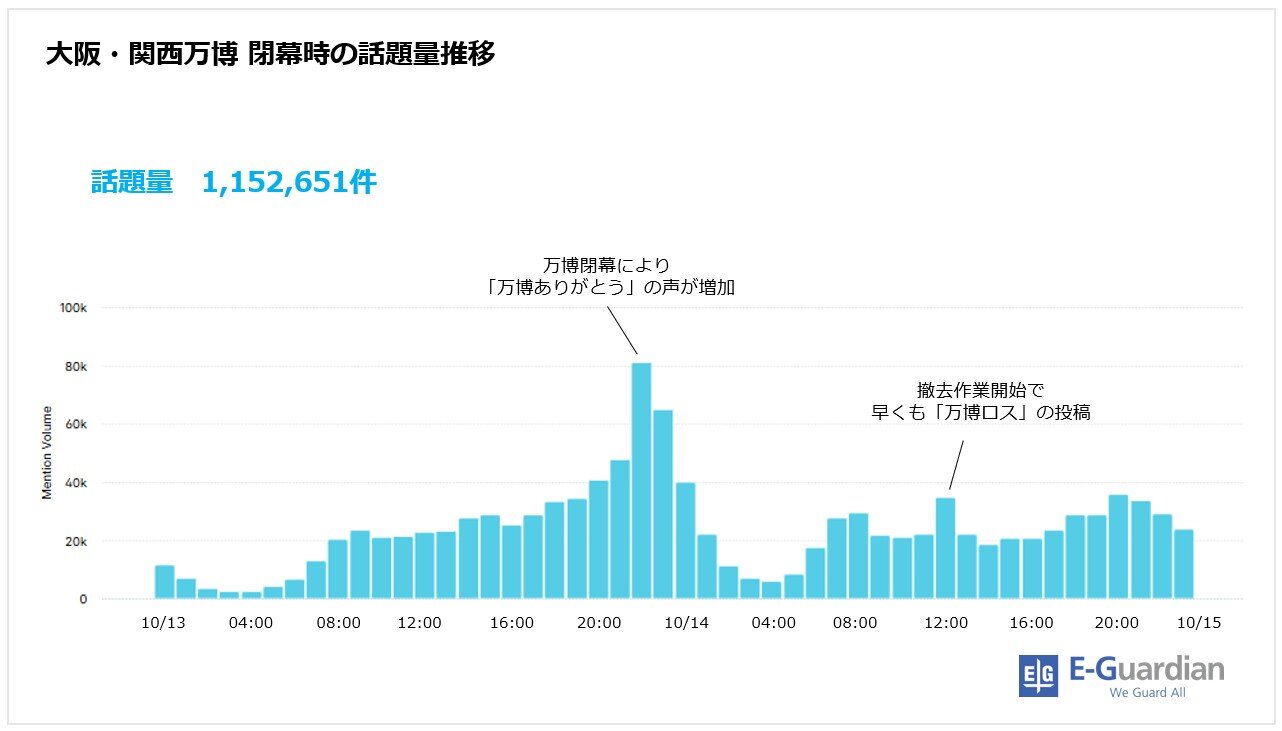Click the 10/14 date label on axis
1282x731 pixels.
pyautogui.click(x=686, y=623)
